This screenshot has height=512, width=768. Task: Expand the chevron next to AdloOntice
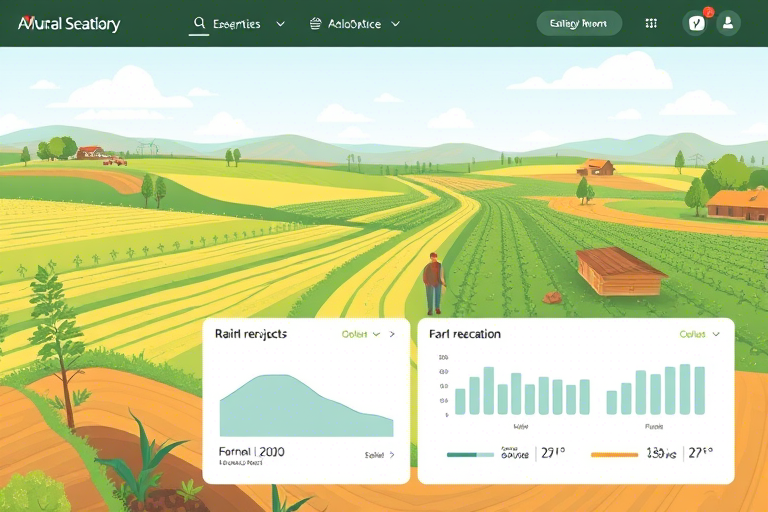click(x=396, y=24)
